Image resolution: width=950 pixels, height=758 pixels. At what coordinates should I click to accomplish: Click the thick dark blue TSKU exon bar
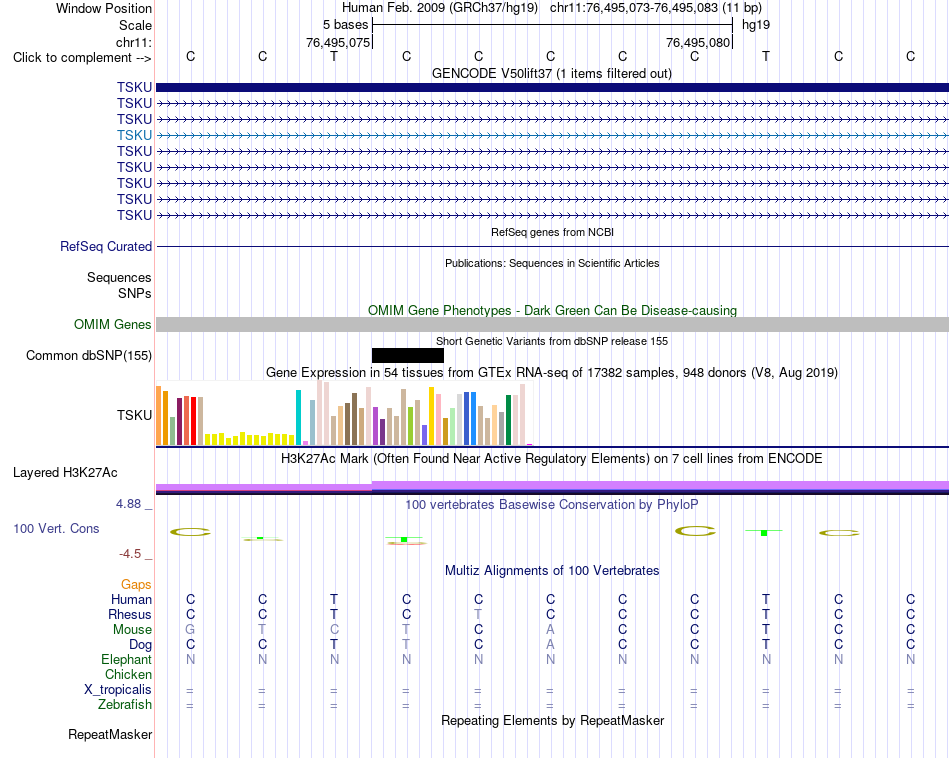pyautogui.click(x=552, y=87)
